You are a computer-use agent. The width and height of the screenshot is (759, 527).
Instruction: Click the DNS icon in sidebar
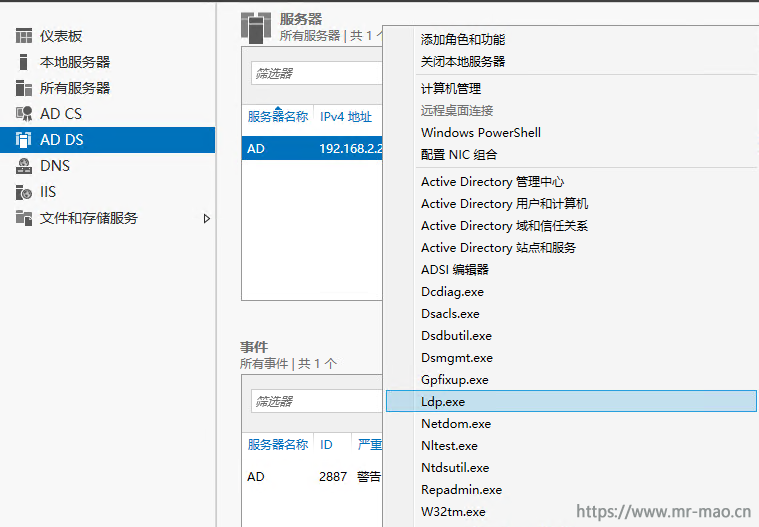tap(24, 166)
